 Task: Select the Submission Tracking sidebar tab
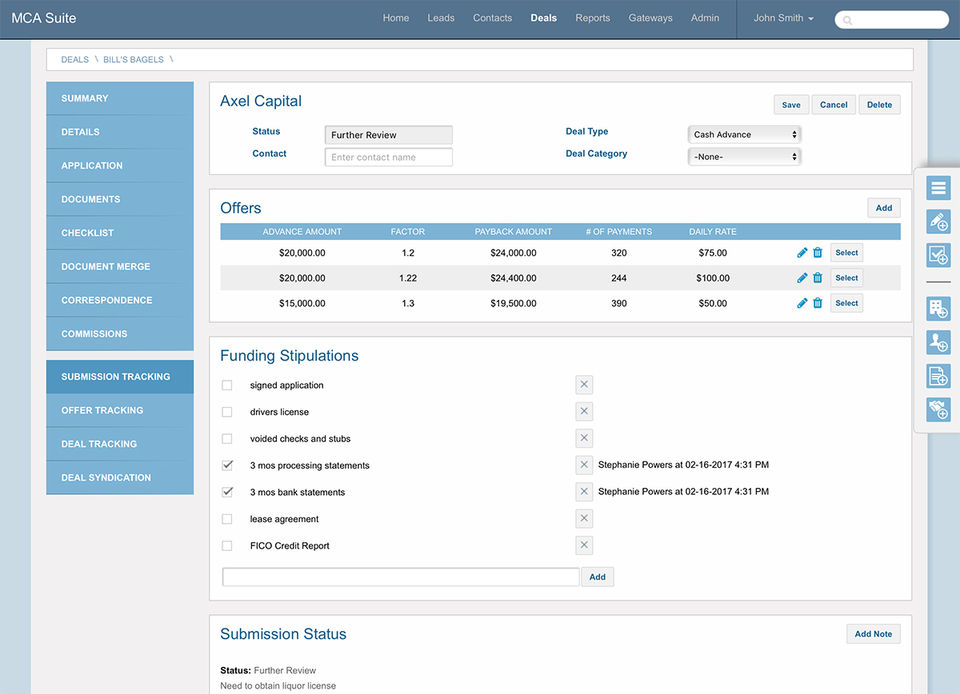click(120, 377)
